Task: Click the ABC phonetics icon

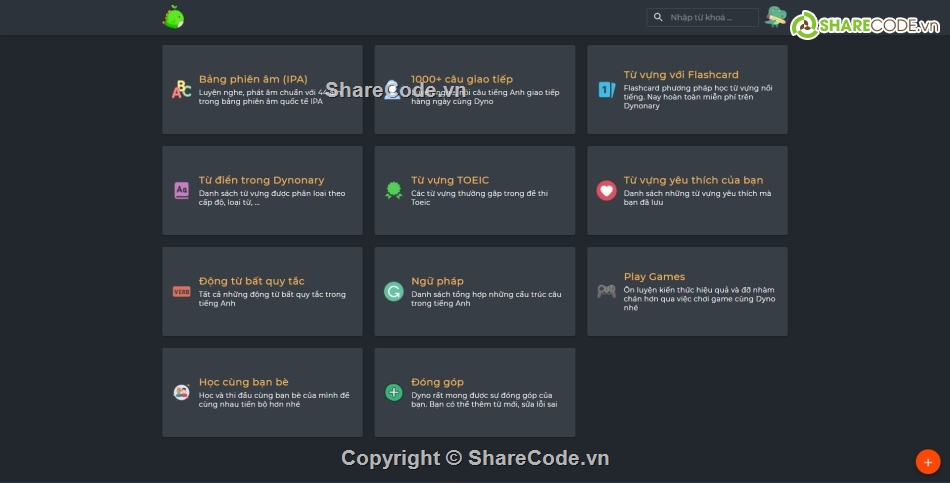Action: (x=181, y=90)
